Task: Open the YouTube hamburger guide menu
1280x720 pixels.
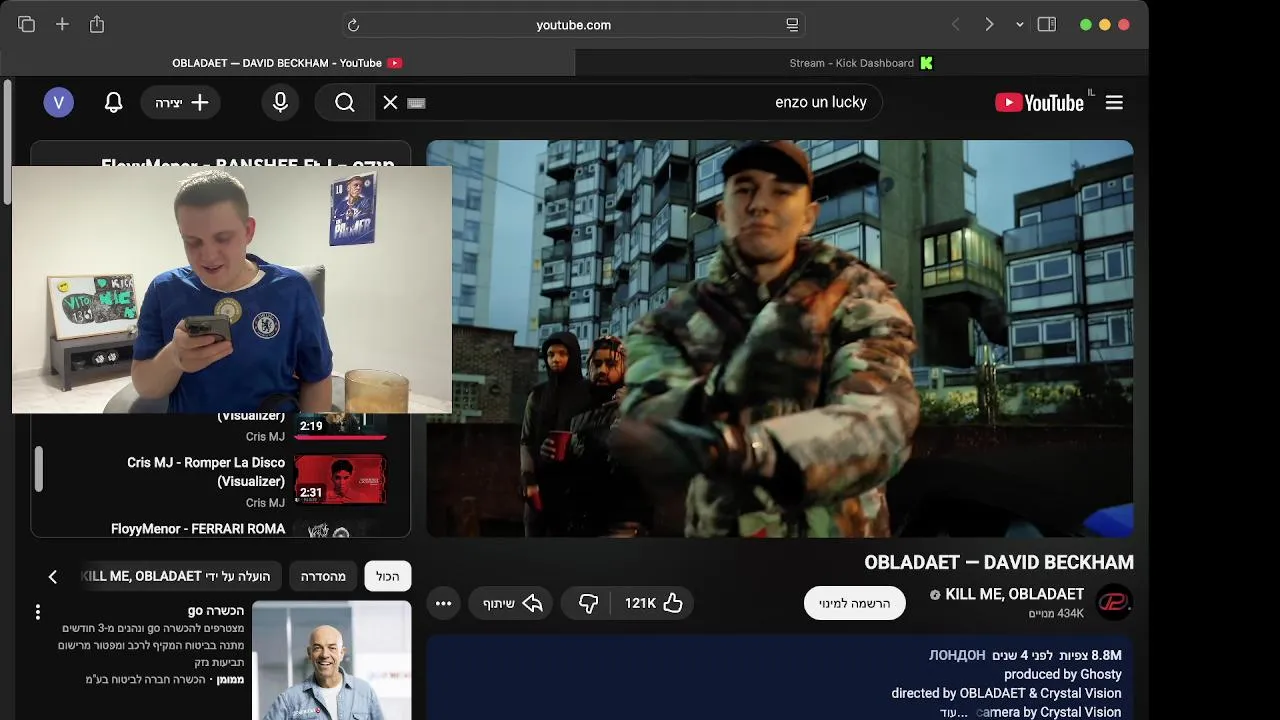Action: (x=1114, y=102)
